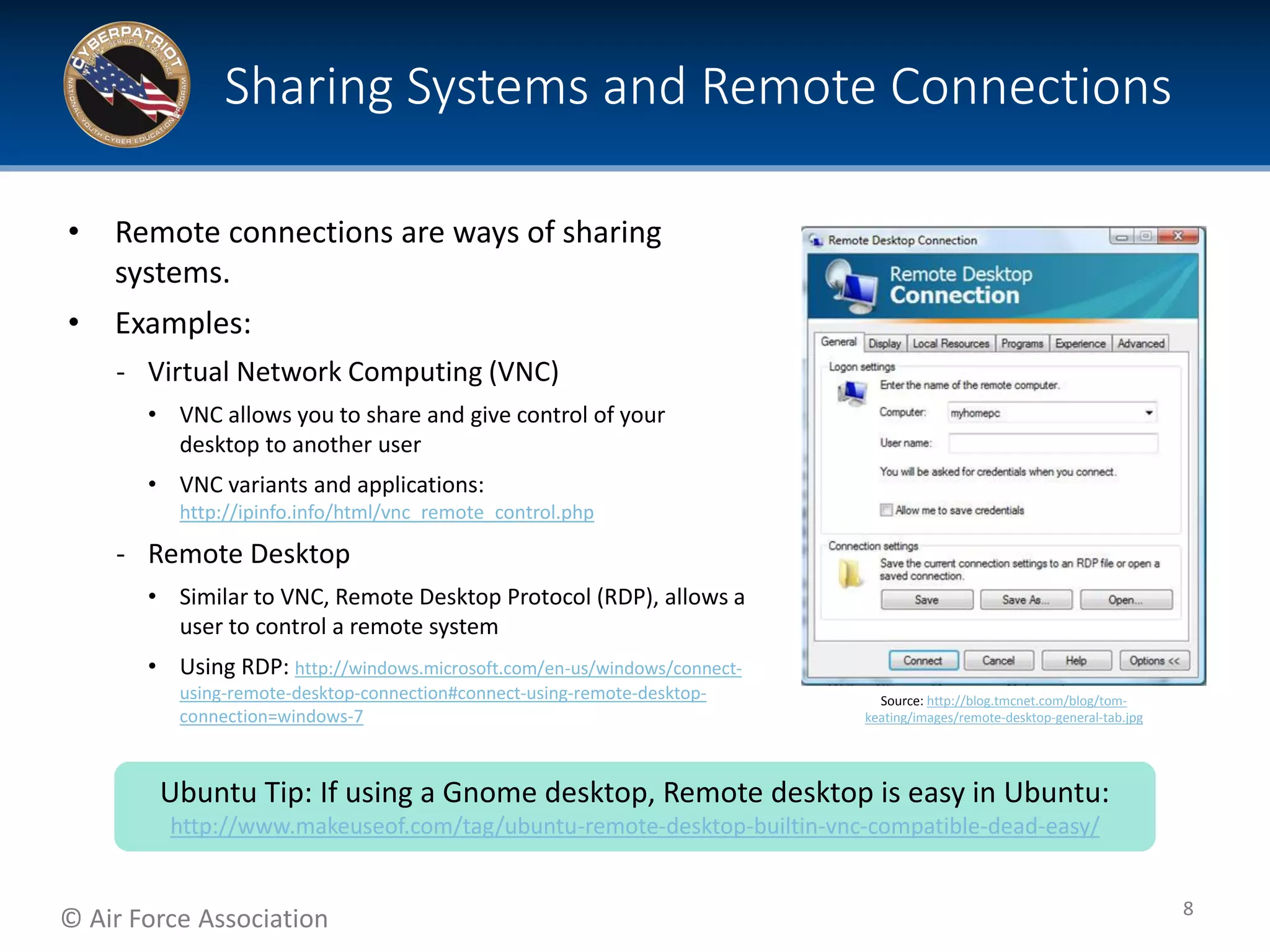The image size is (1270, 952).
Task: Click the Remote Desktop sub-heading text
Action: (x=249, y=553)
